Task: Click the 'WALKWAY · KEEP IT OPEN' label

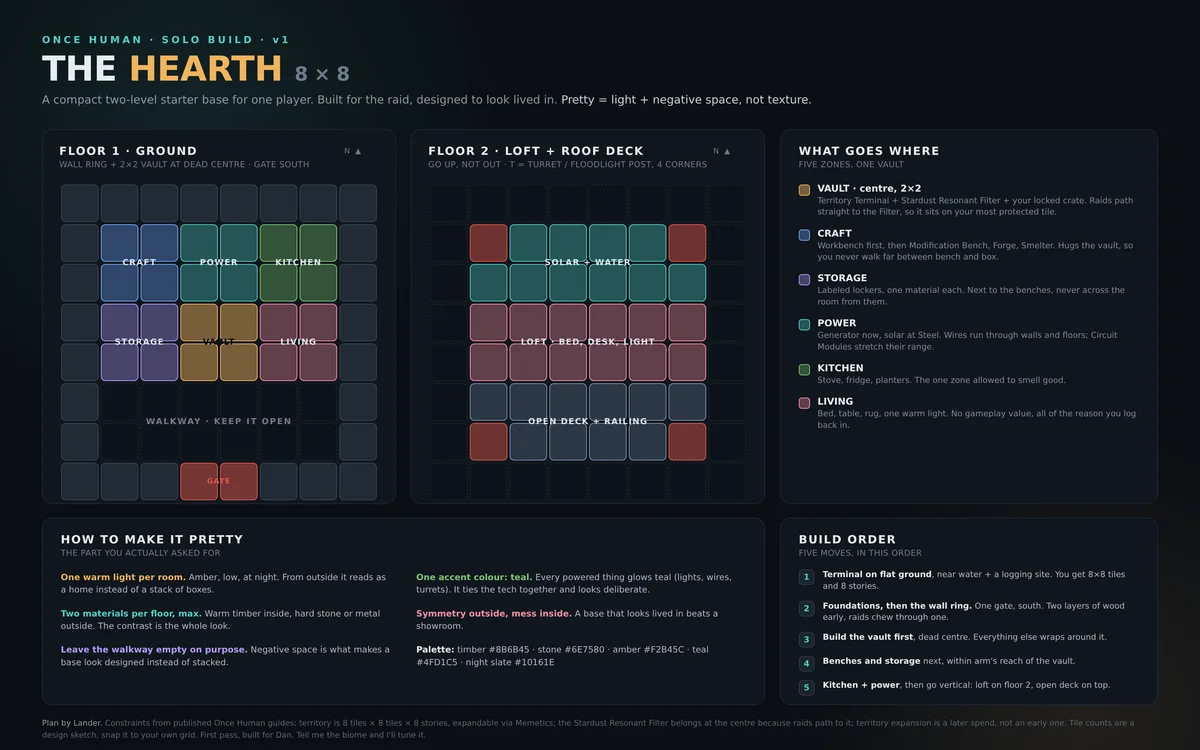Action: click(219, 421)
